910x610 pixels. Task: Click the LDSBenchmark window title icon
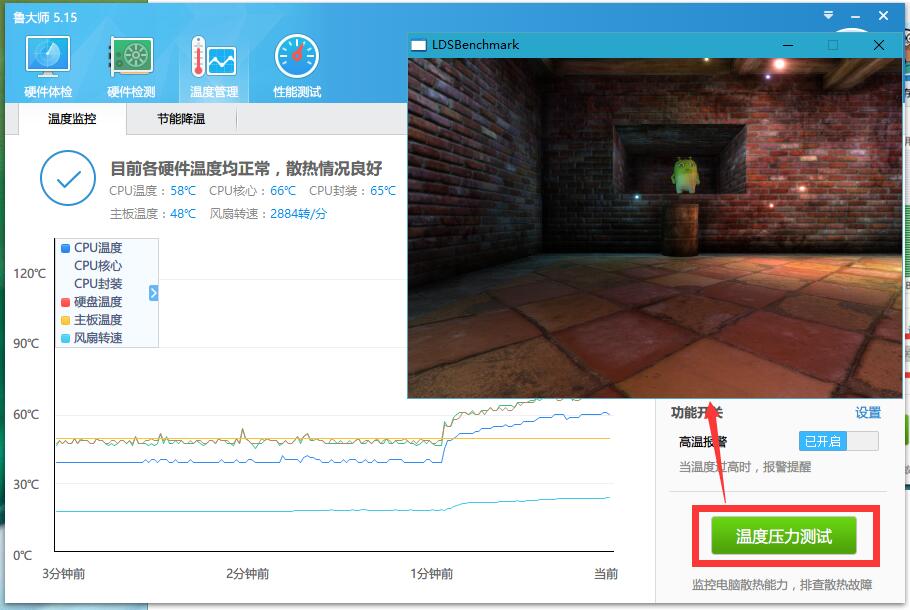point(419,45)
